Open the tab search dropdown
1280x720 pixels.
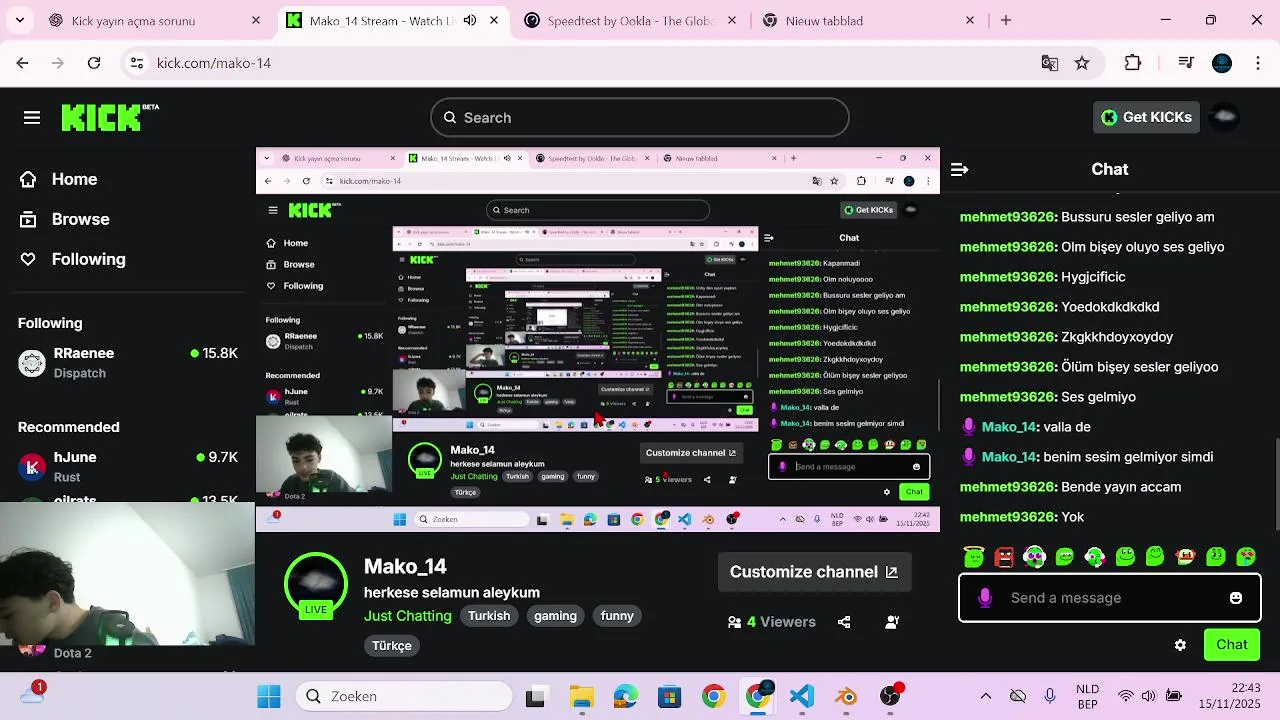click(21, 20)
